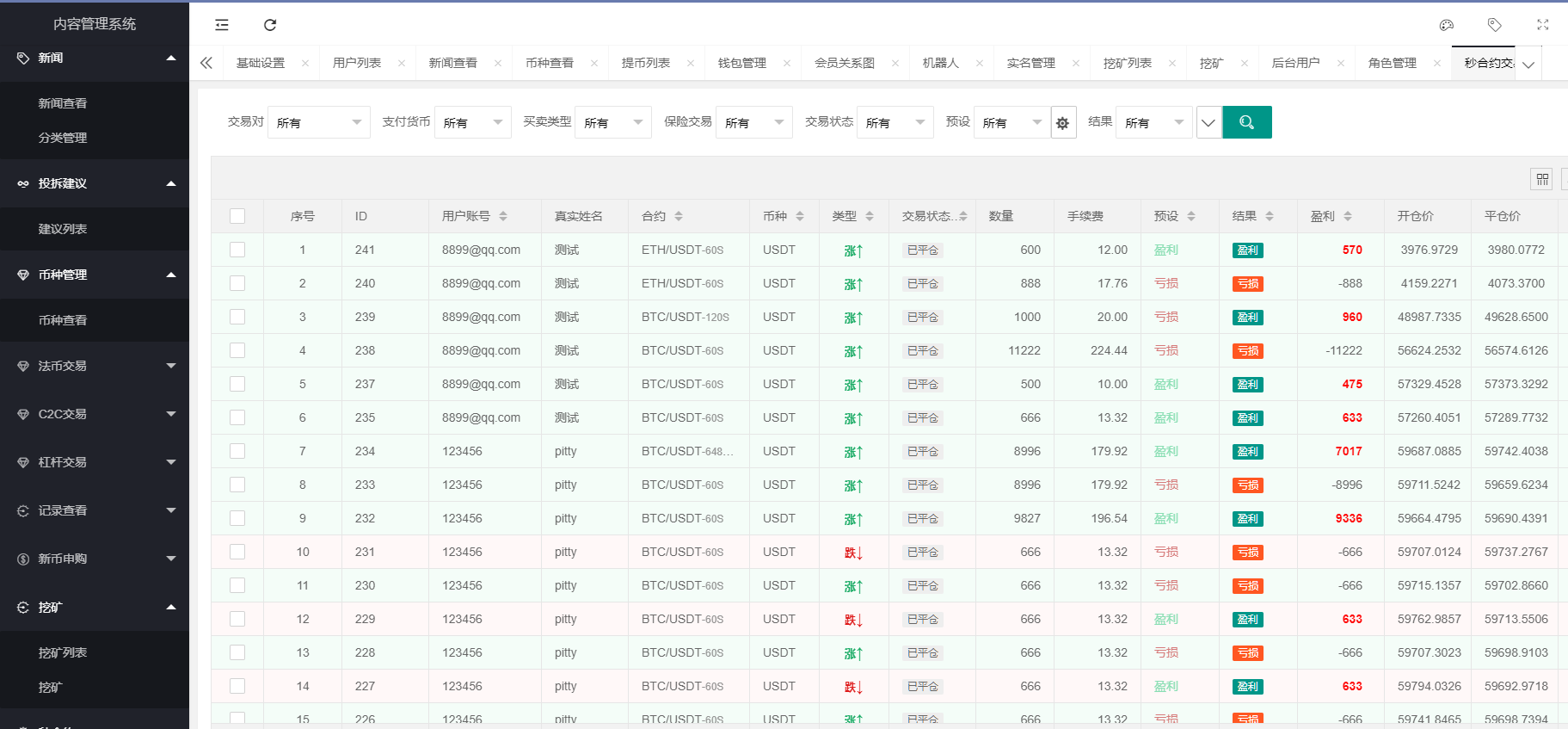Viewport: 1568px width, 729px height.
Task: Expand C2C交易 sidebar menu
Action: coord(95,414)
